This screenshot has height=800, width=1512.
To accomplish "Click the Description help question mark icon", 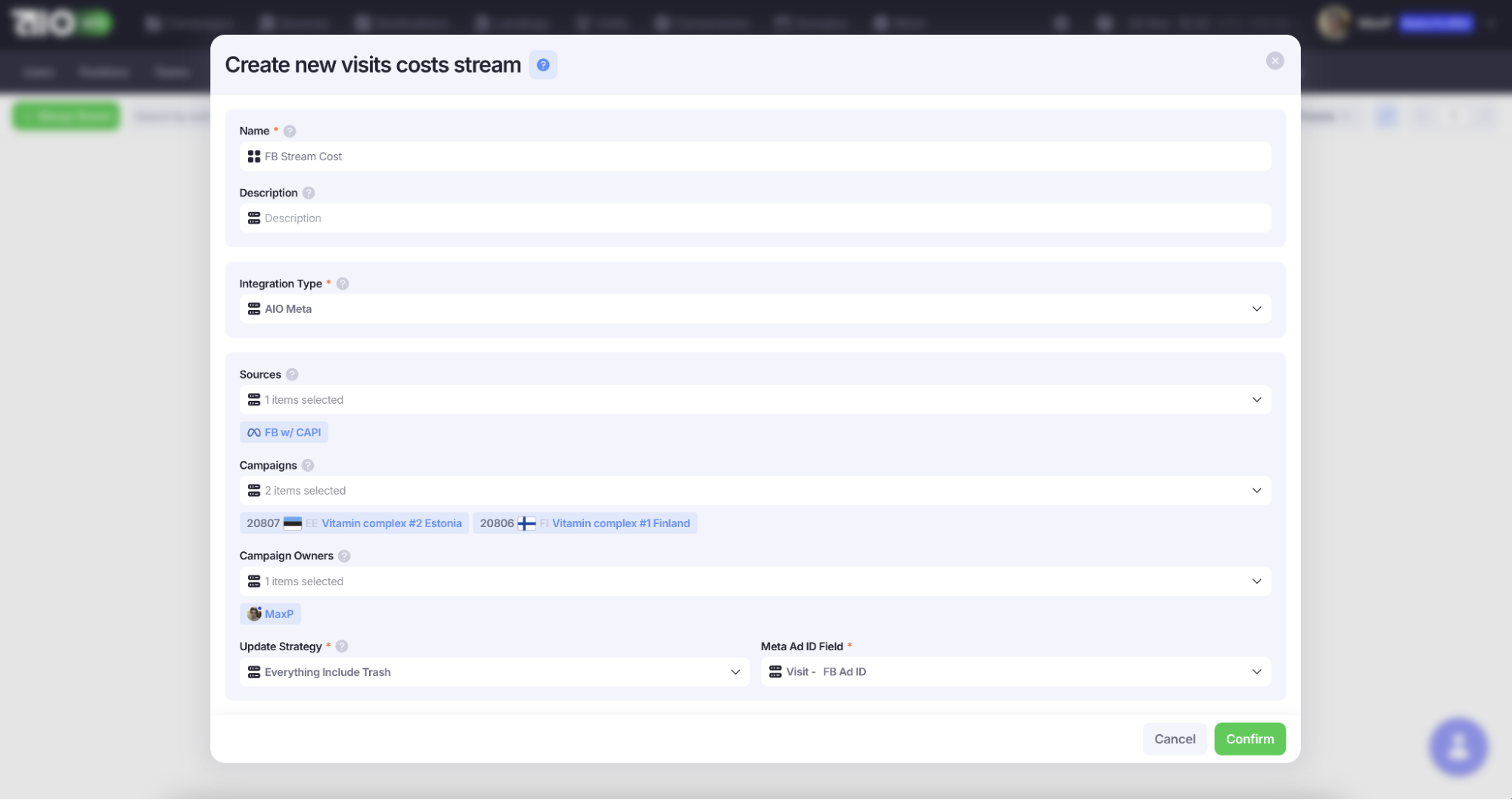I will tap(309, 193).
